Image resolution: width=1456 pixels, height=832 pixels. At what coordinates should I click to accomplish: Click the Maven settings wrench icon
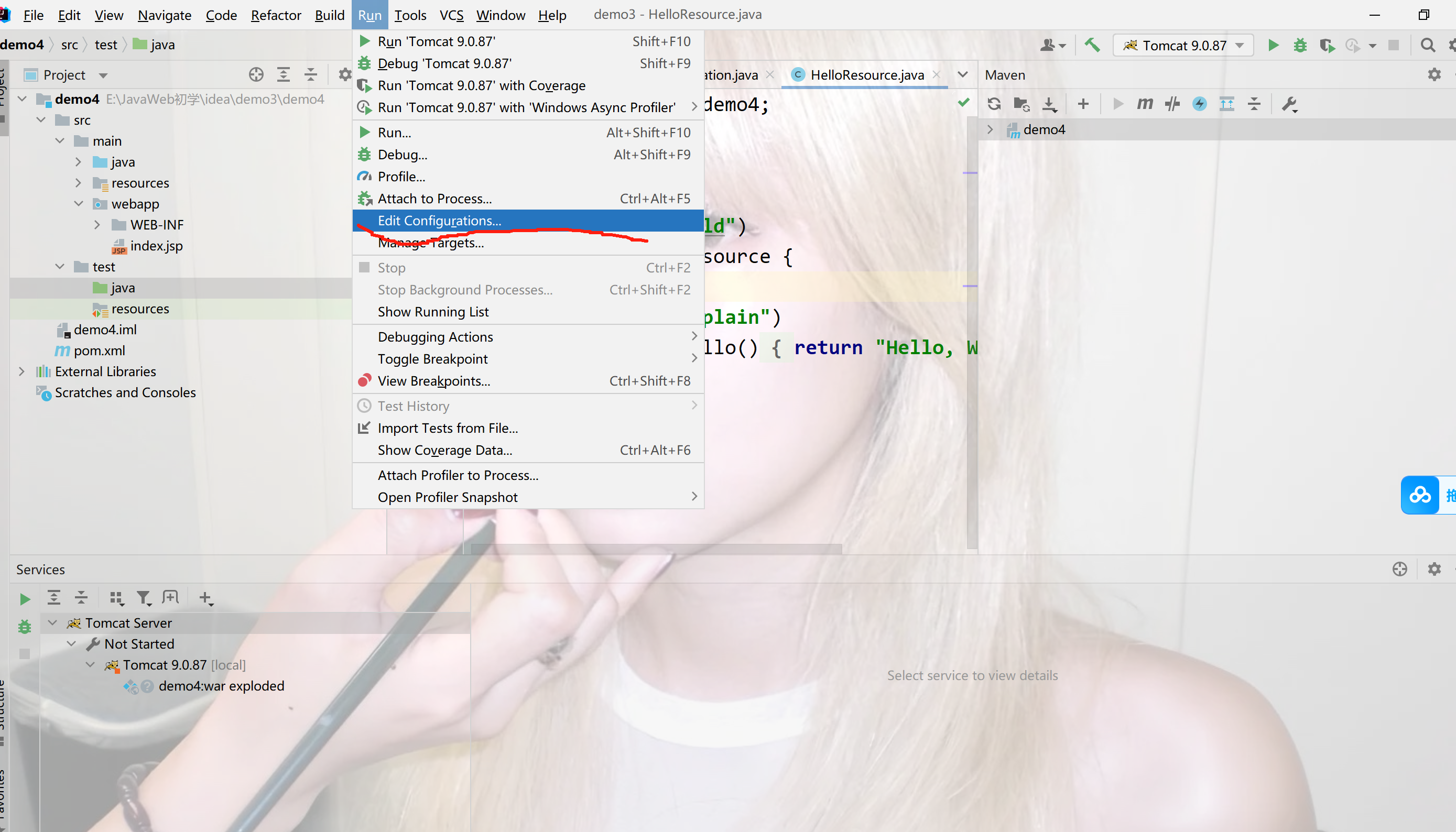point(1289,104)
